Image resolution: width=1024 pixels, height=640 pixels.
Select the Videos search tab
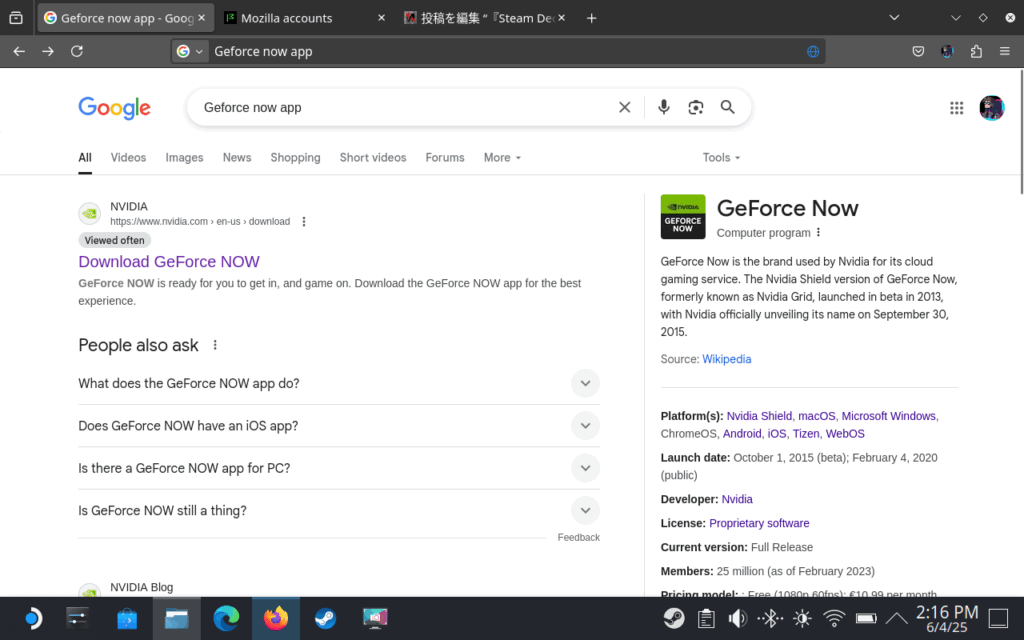128,157
